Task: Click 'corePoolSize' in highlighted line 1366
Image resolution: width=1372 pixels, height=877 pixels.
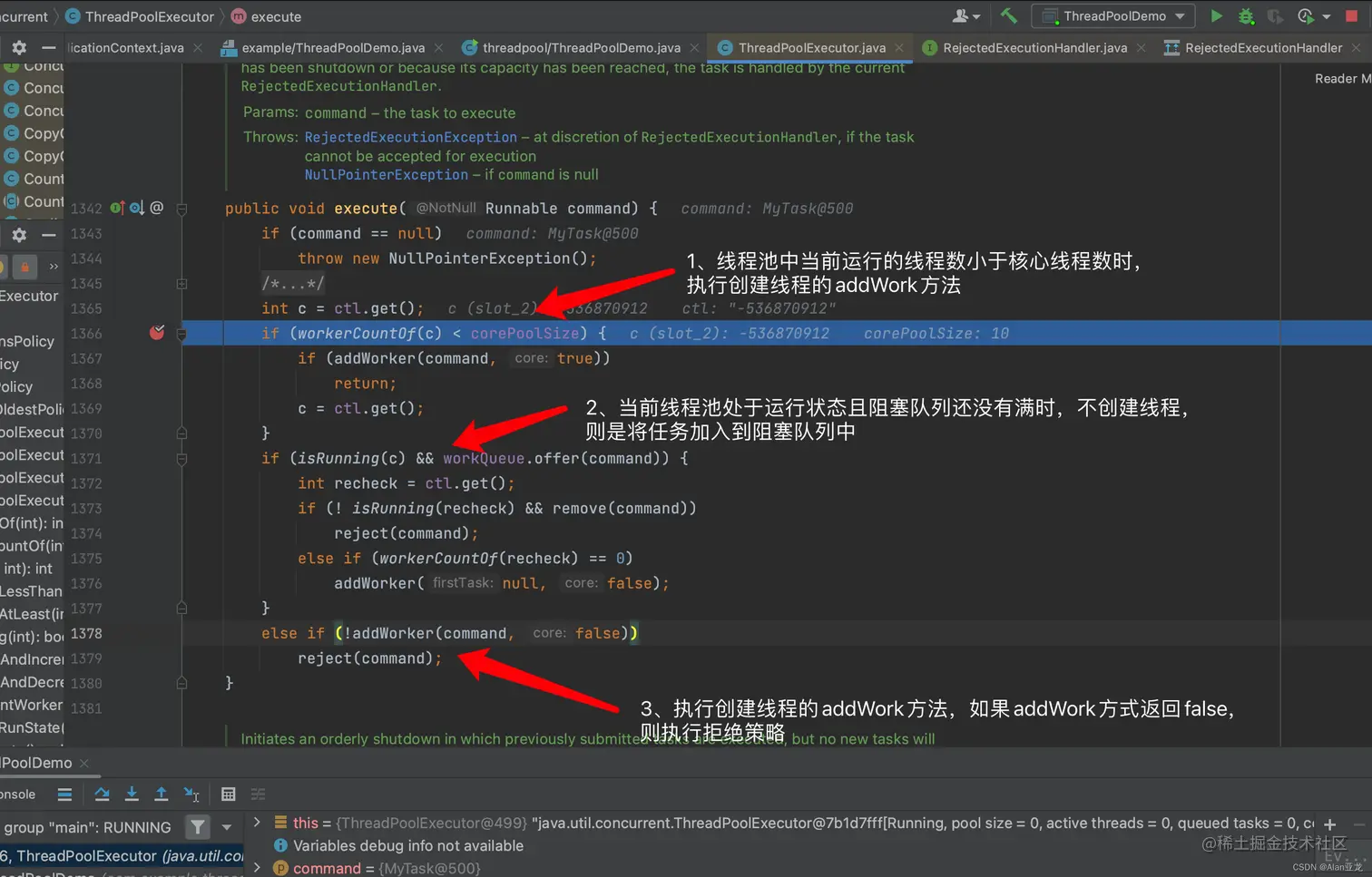Action: click(524, 333)
